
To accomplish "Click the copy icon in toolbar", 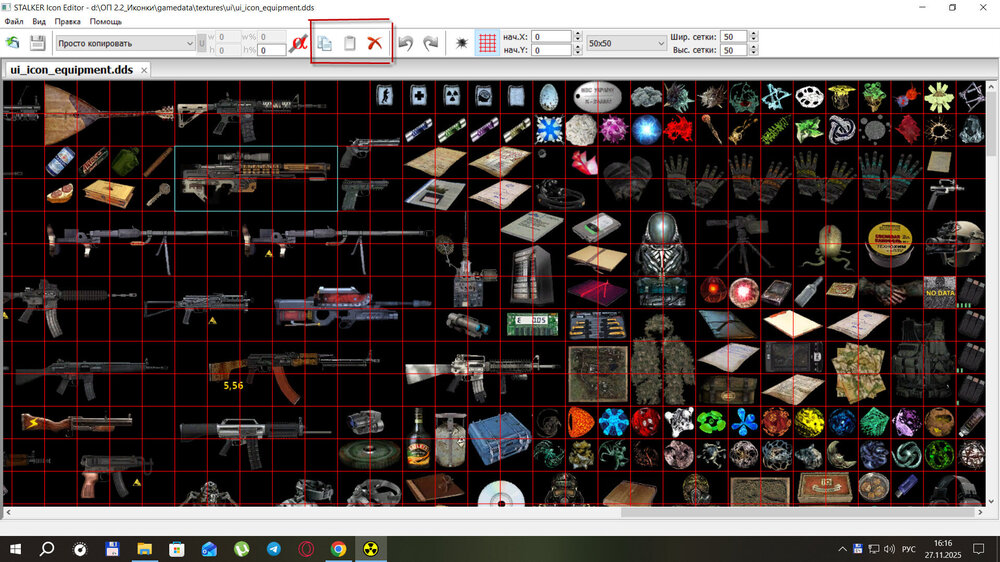I will 325,43.
